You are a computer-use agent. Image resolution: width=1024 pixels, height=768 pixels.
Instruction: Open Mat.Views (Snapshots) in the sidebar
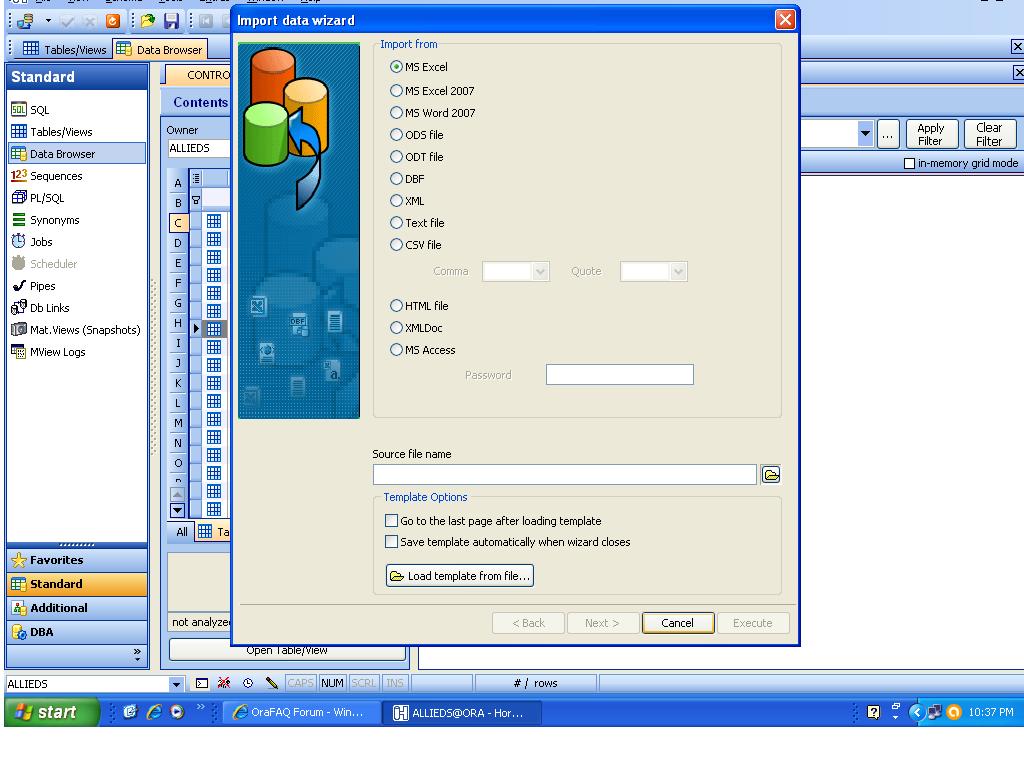[x=76, y=330]
